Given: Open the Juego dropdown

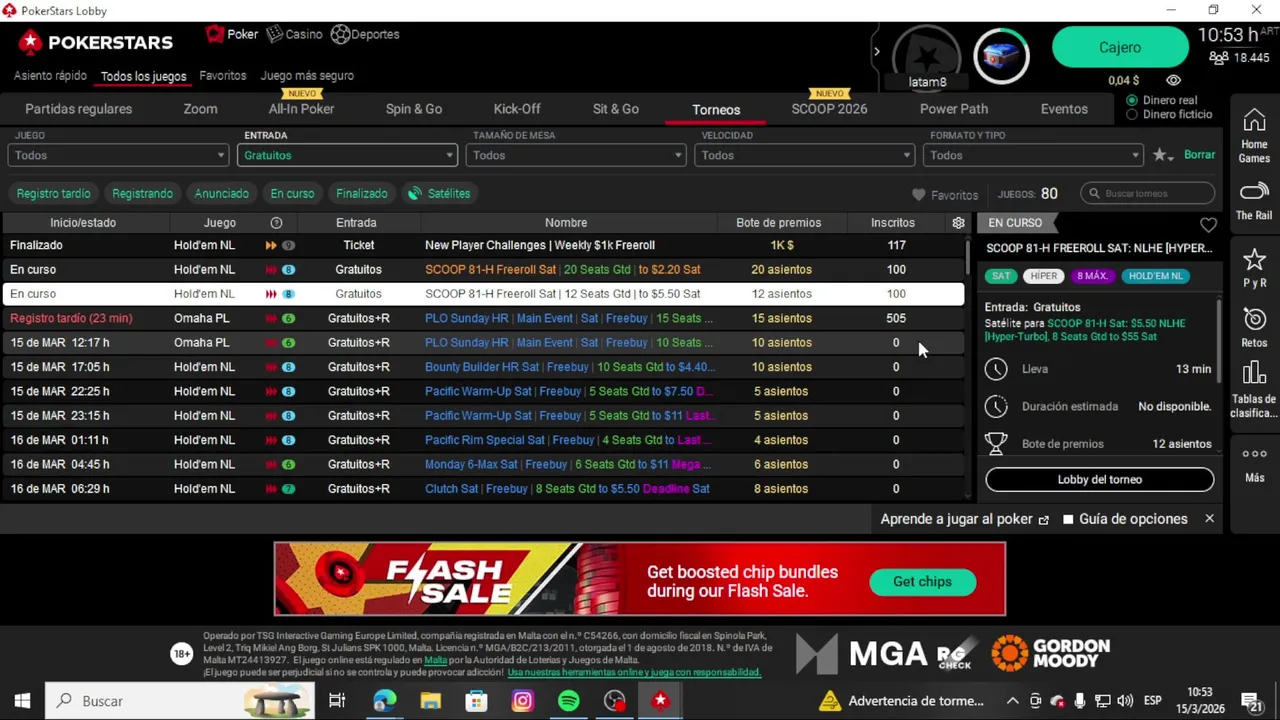Looking at the screenshot, I should 118,155.
